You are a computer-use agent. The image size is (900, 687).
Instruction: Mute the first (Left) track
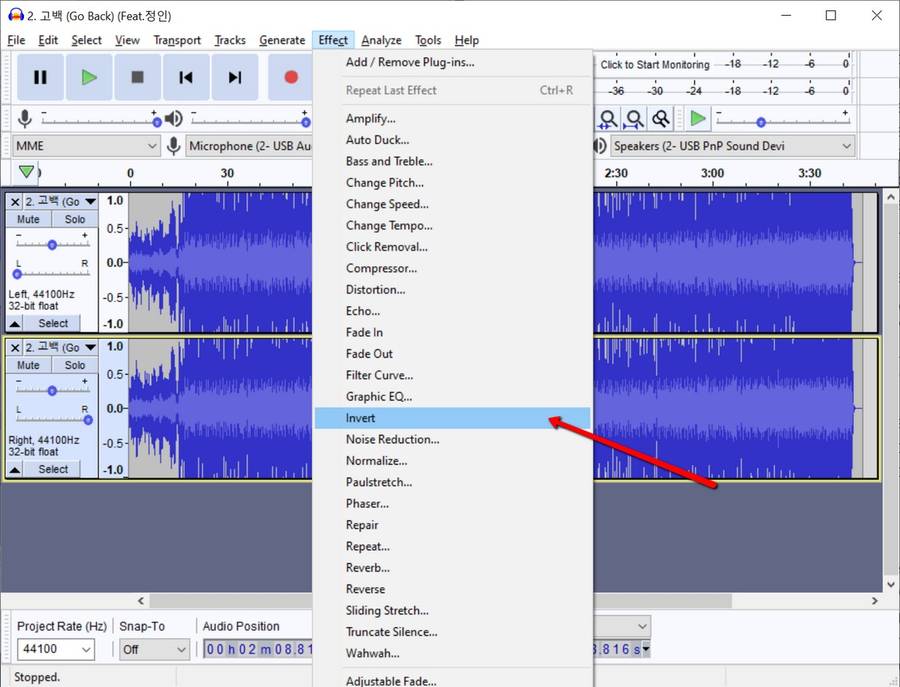coord(29,220)
